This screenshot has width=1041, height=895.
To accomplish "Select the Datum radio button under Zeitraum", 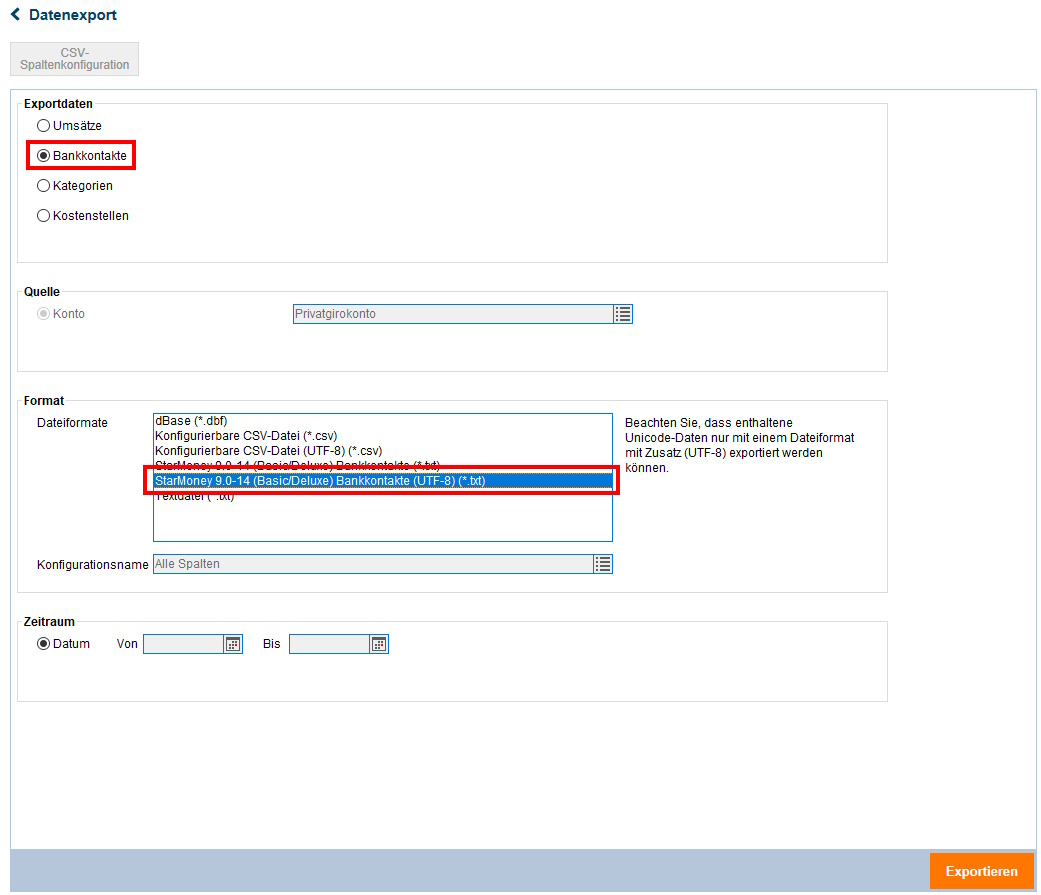I will [x=43, y=644].
